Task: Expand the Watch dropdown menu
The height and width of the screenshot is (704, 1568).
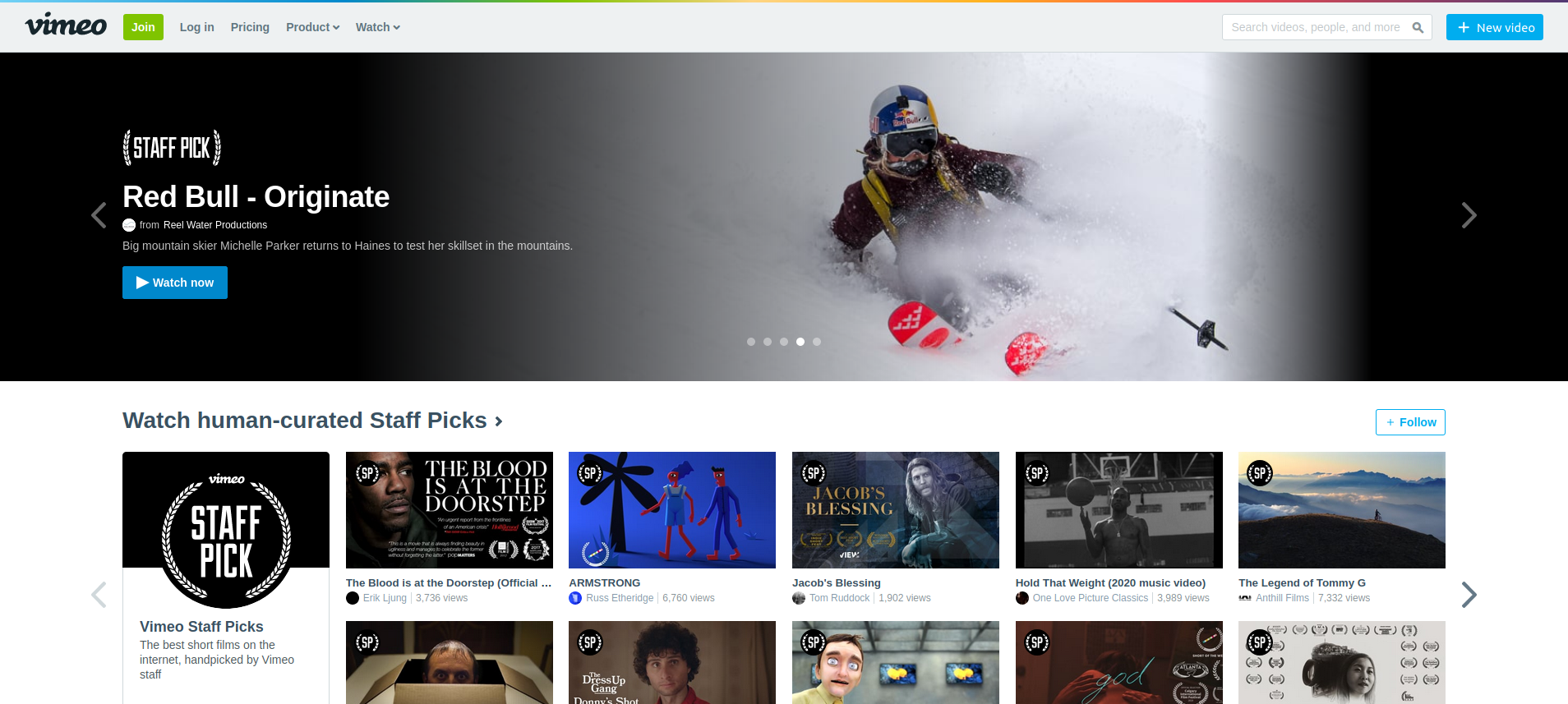Action: point(377,27)
